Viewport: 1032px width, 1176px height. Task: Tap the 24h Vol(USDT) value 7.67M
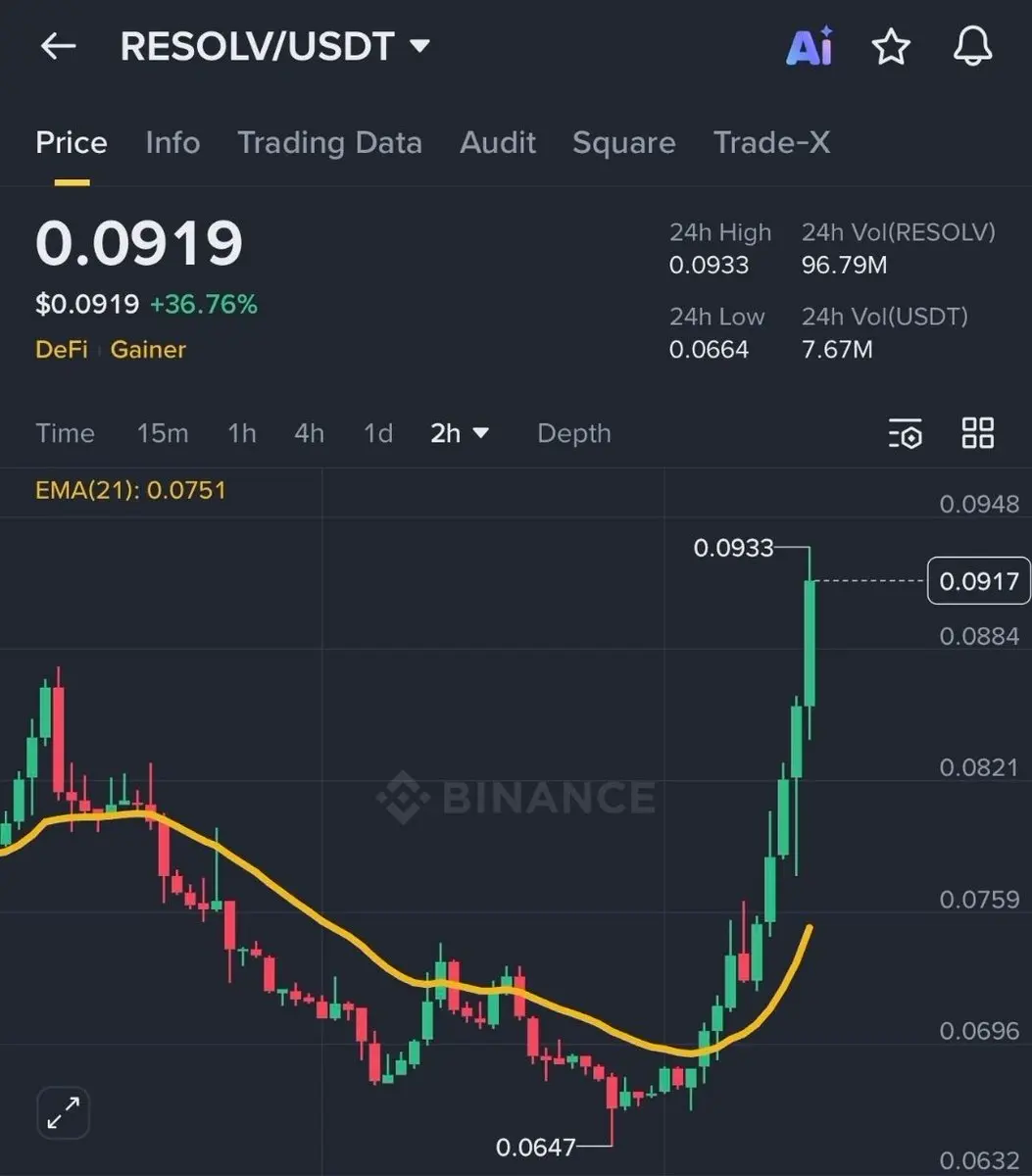coord(837,350)
